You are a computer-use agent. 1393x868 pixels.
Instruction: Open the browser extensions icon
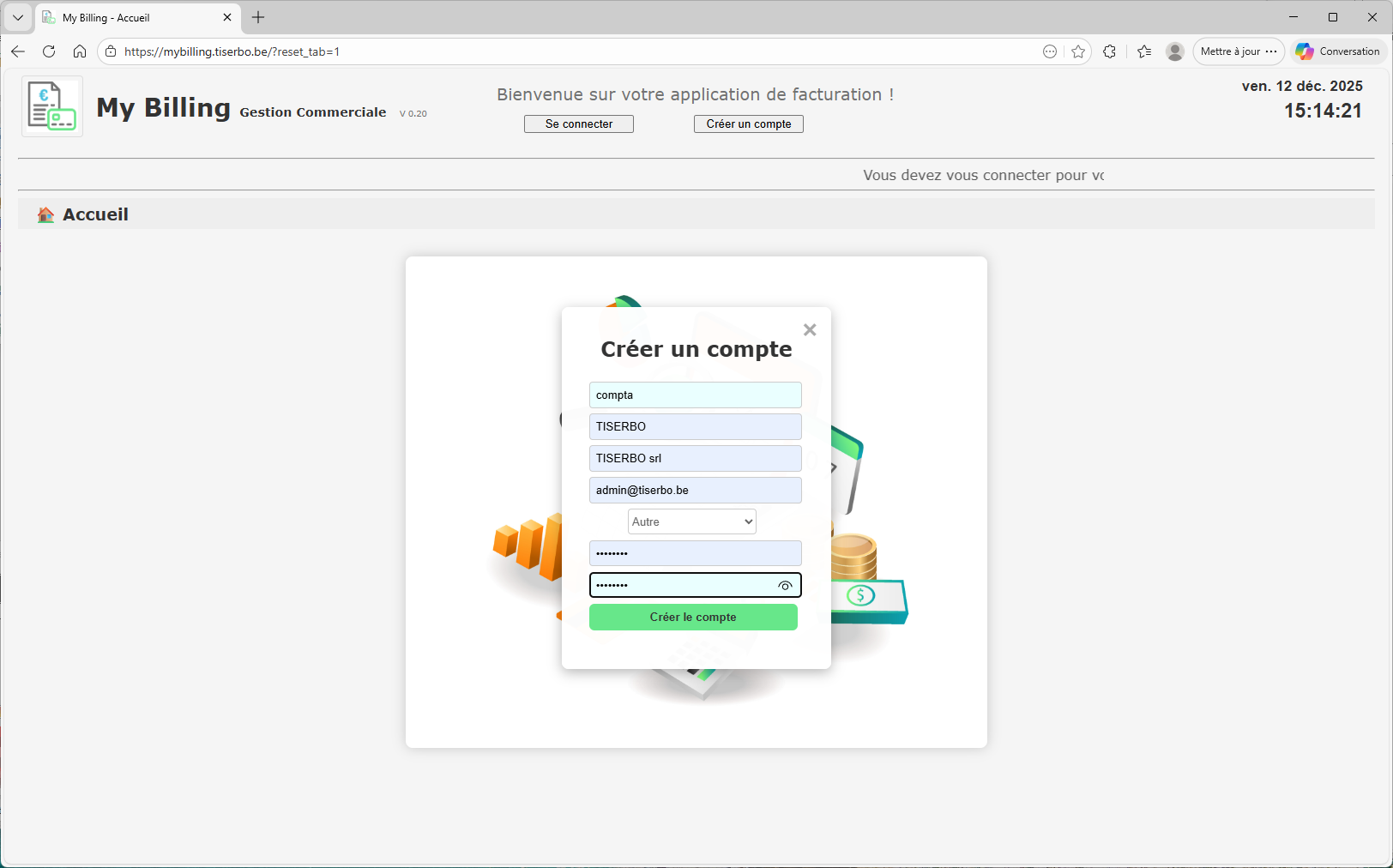[x=1110, y=51]
